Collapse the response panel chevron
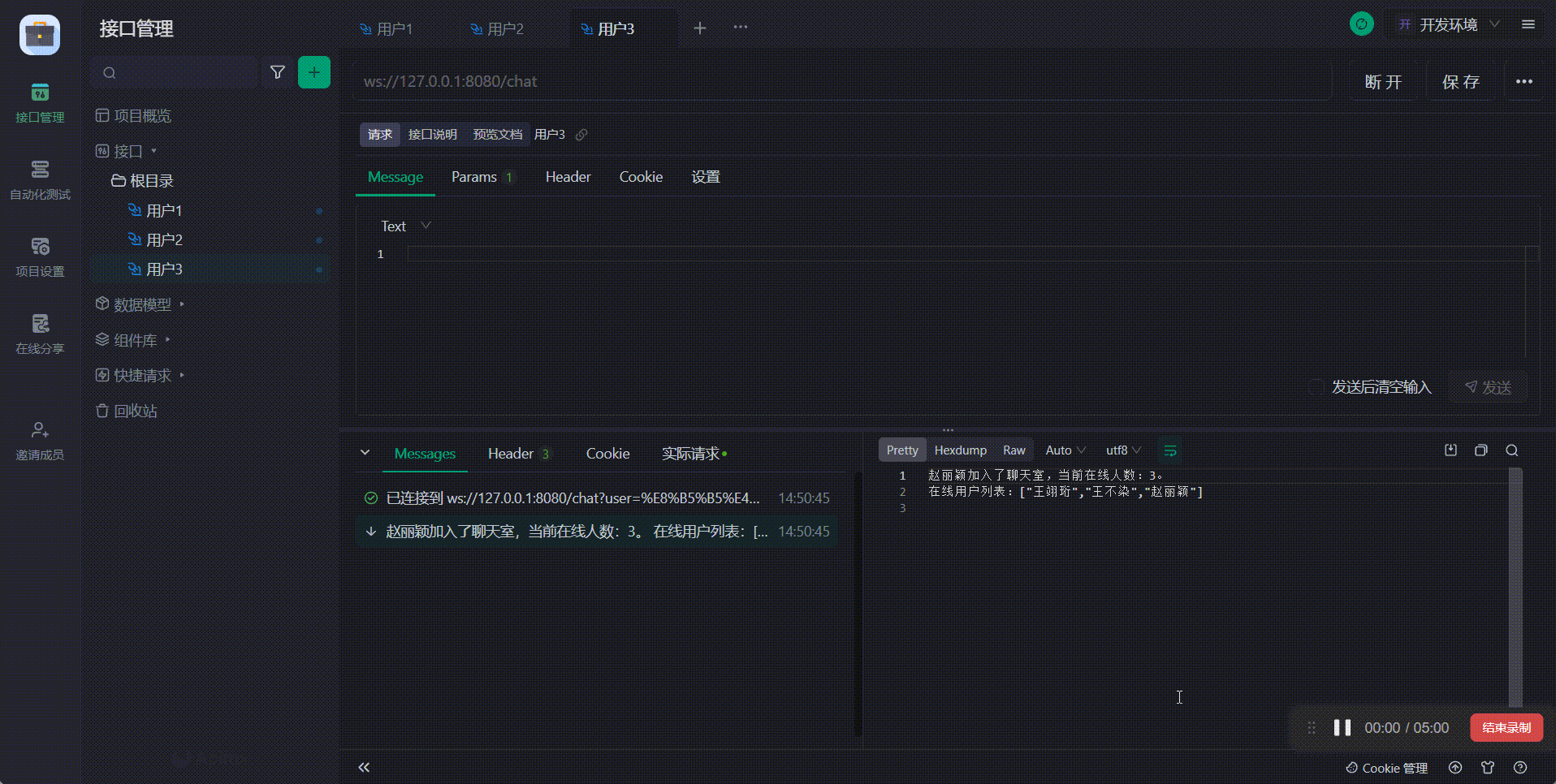 coord(365,453)
